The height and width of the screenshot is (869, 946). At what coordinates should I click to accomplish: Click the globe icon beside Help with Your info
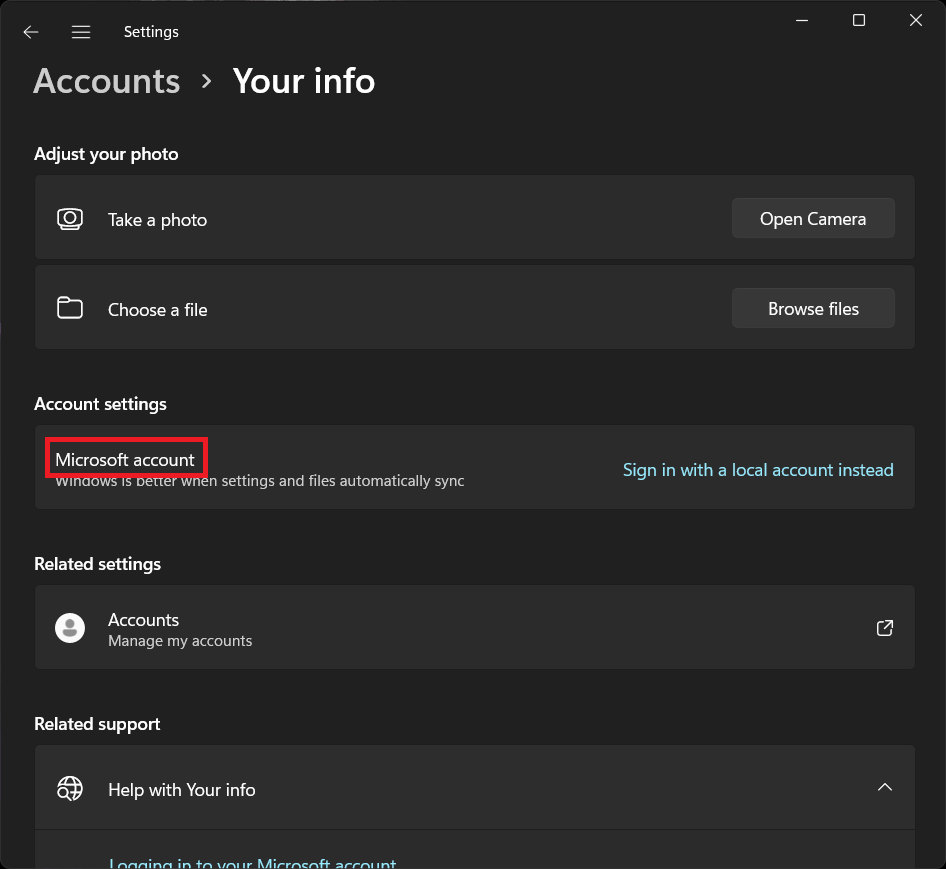70,789
